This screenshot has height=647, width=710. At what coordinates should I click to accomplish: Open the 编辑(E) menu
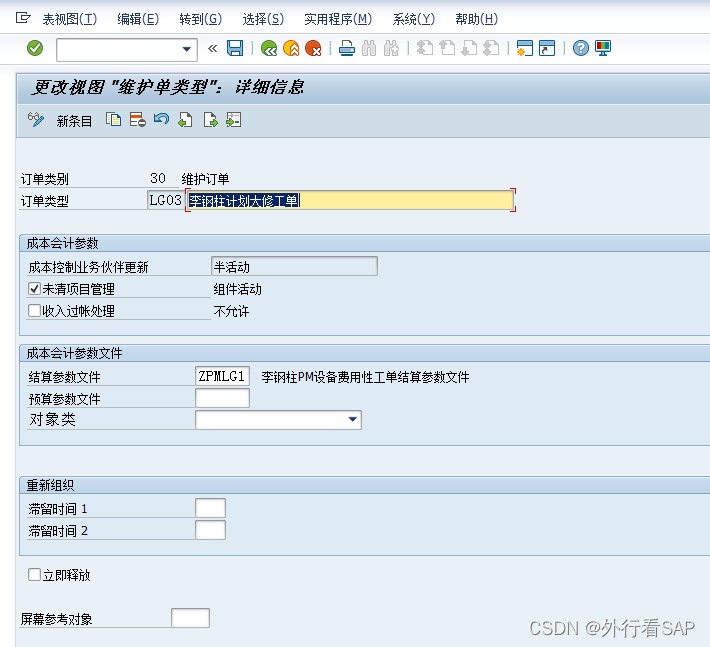[x=138, y=19]
